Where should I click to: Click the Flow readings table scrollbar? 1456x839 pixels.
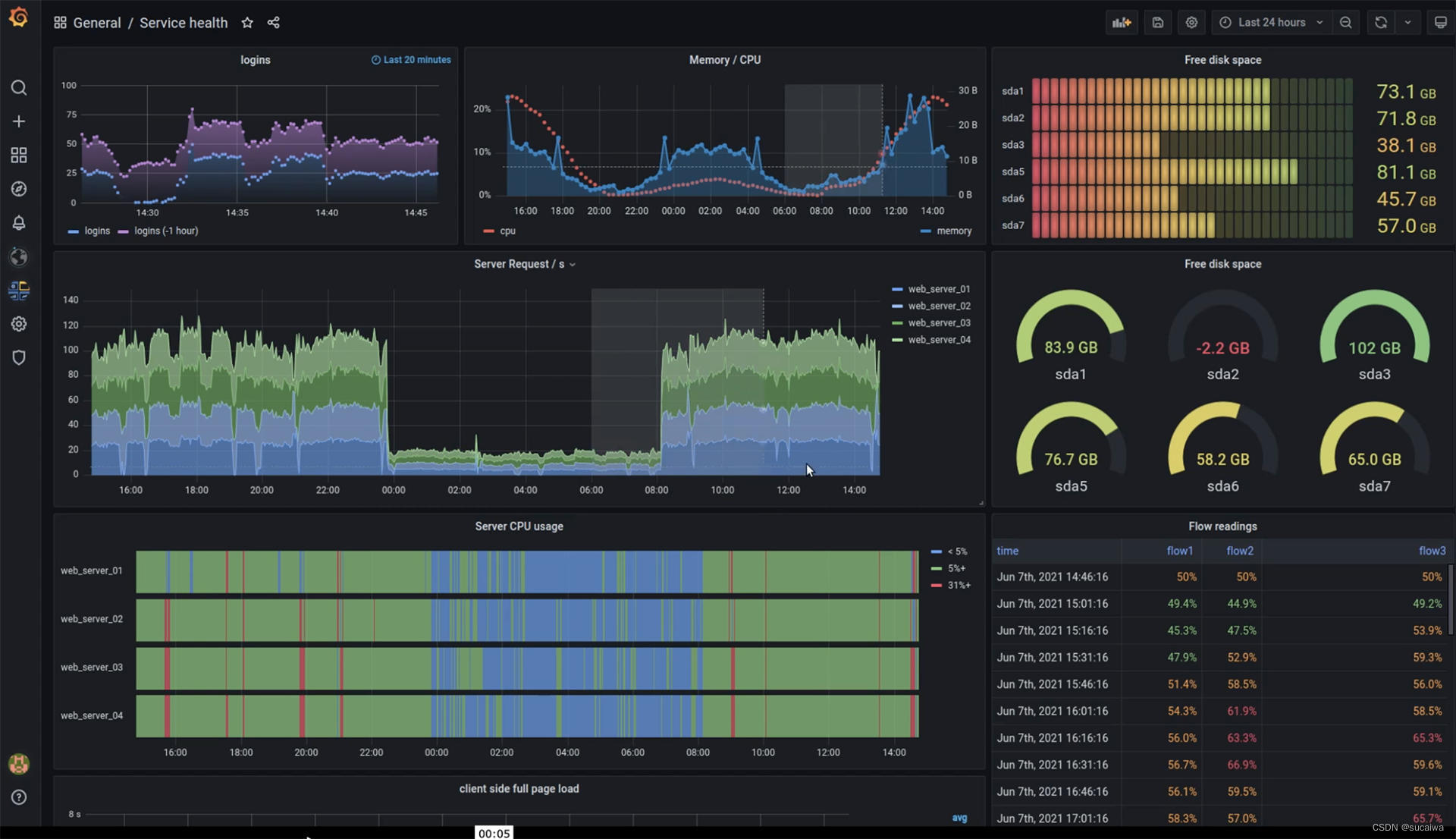pyautogui.click(x=1451, y=599)
